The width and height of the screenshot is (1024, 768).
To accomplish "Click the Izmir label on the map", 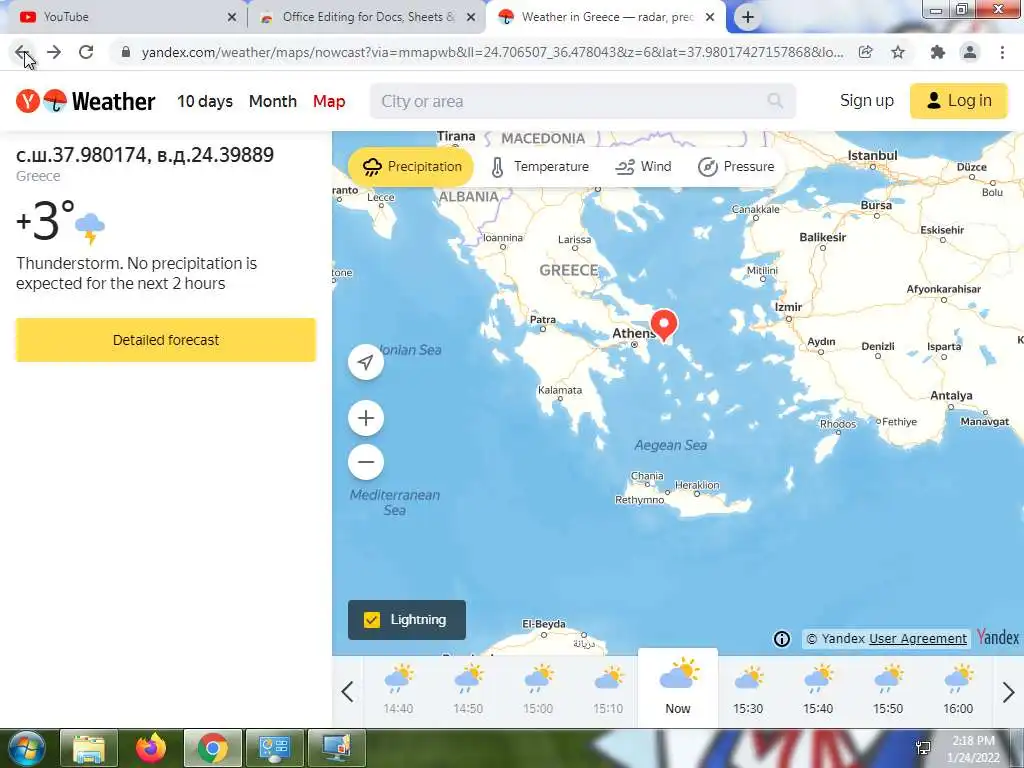I will (788, 307).
